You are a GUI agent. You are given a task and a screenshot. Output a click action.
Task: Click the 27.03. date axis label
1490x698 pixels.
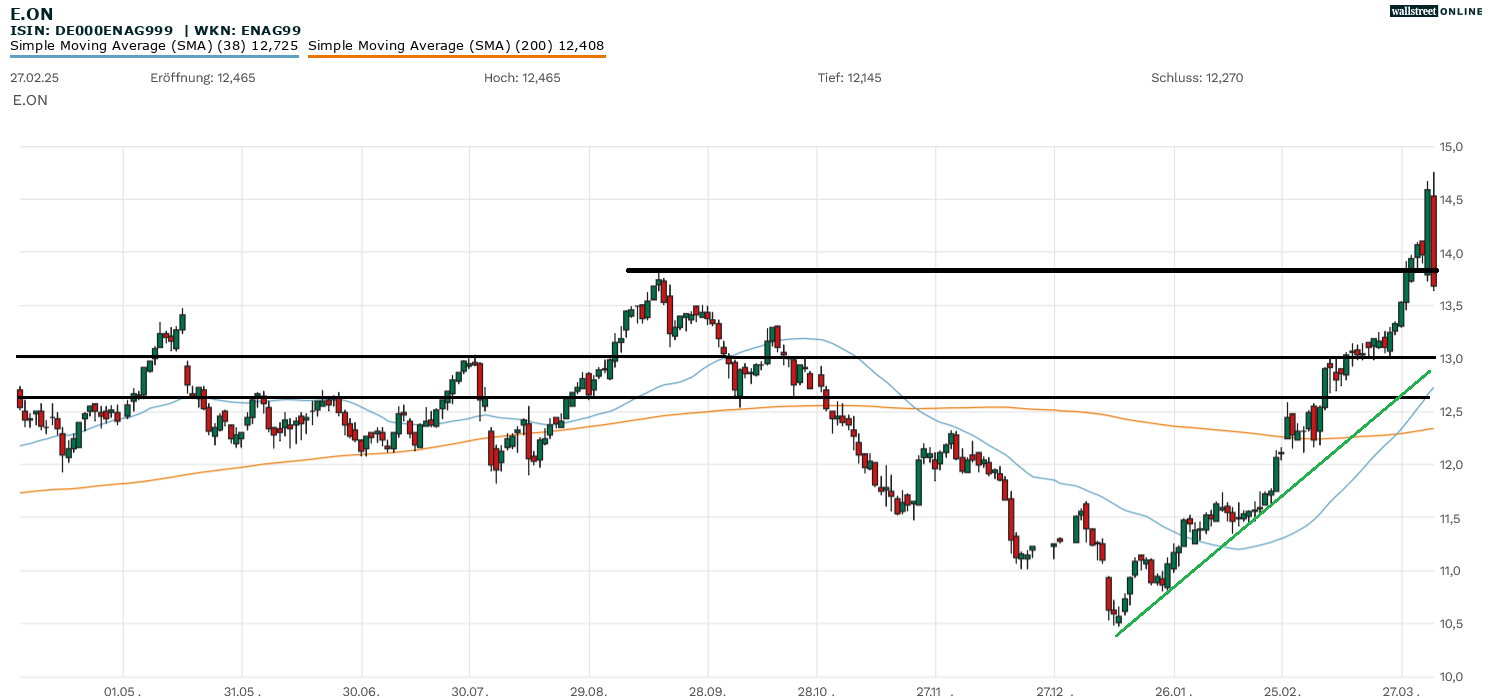tap(1401, 690)
